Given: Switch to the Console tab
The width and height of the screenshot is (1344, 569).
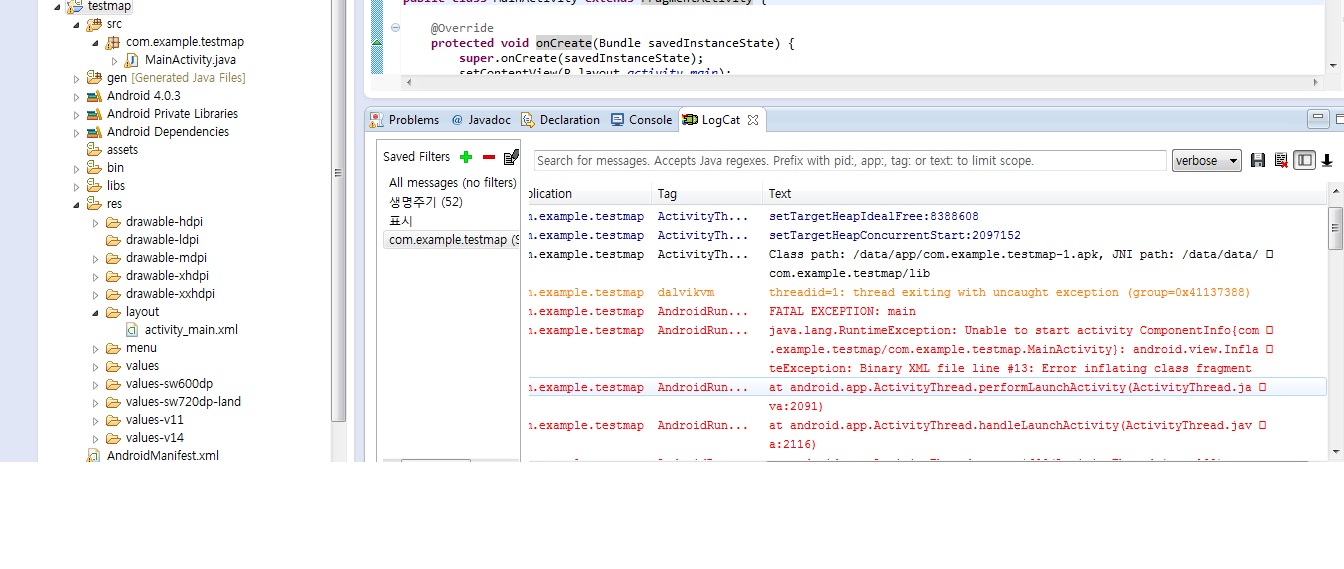Looking at the screenshot, I should pyautogui.click(x=641, y=120).
